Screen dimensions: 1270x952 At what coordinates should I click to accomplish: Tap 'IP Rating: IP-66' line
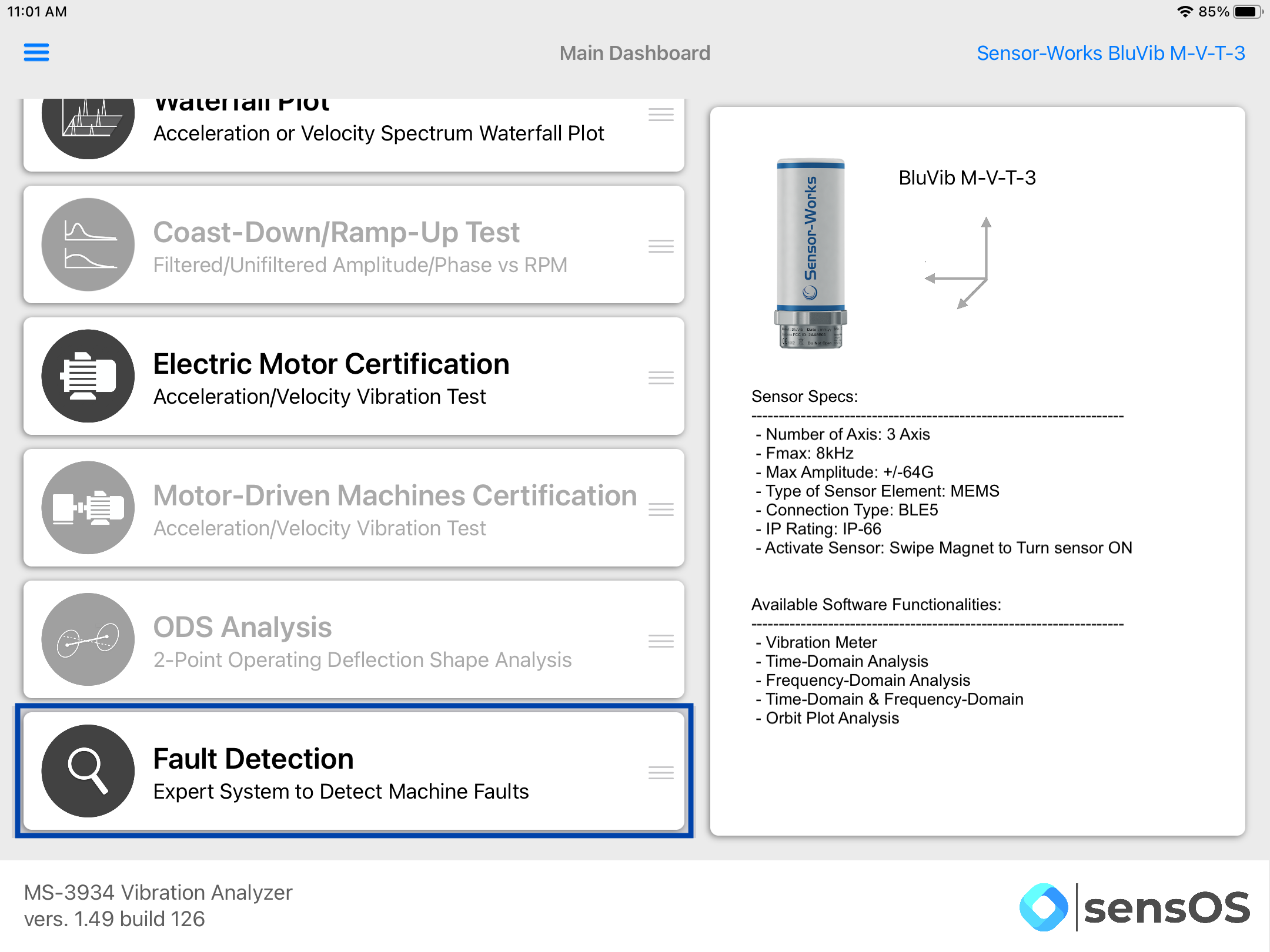(x=818, y=529)
